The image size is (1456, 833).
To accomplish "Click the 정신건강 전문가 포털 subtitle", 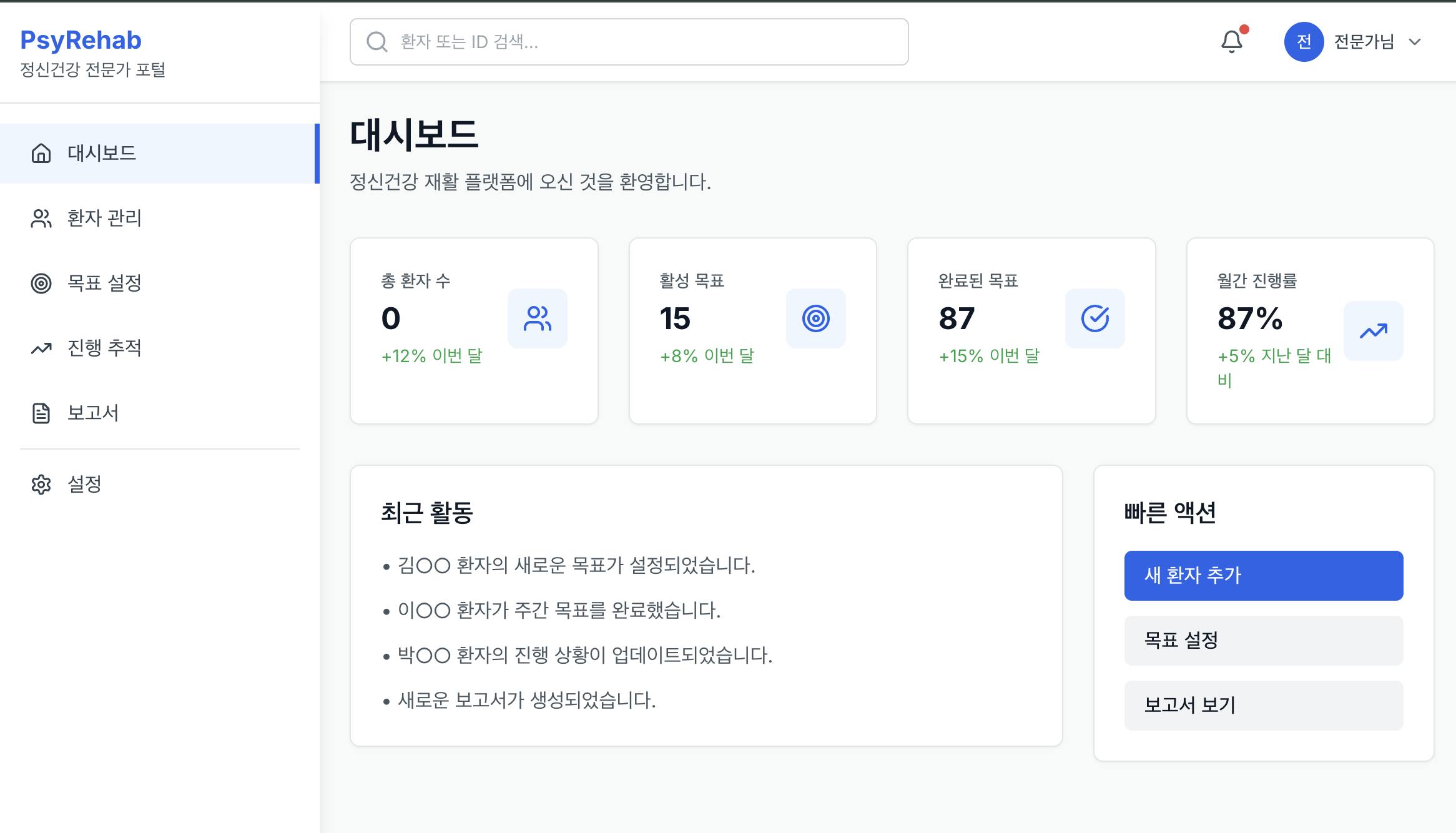I will tap(93, 69).
